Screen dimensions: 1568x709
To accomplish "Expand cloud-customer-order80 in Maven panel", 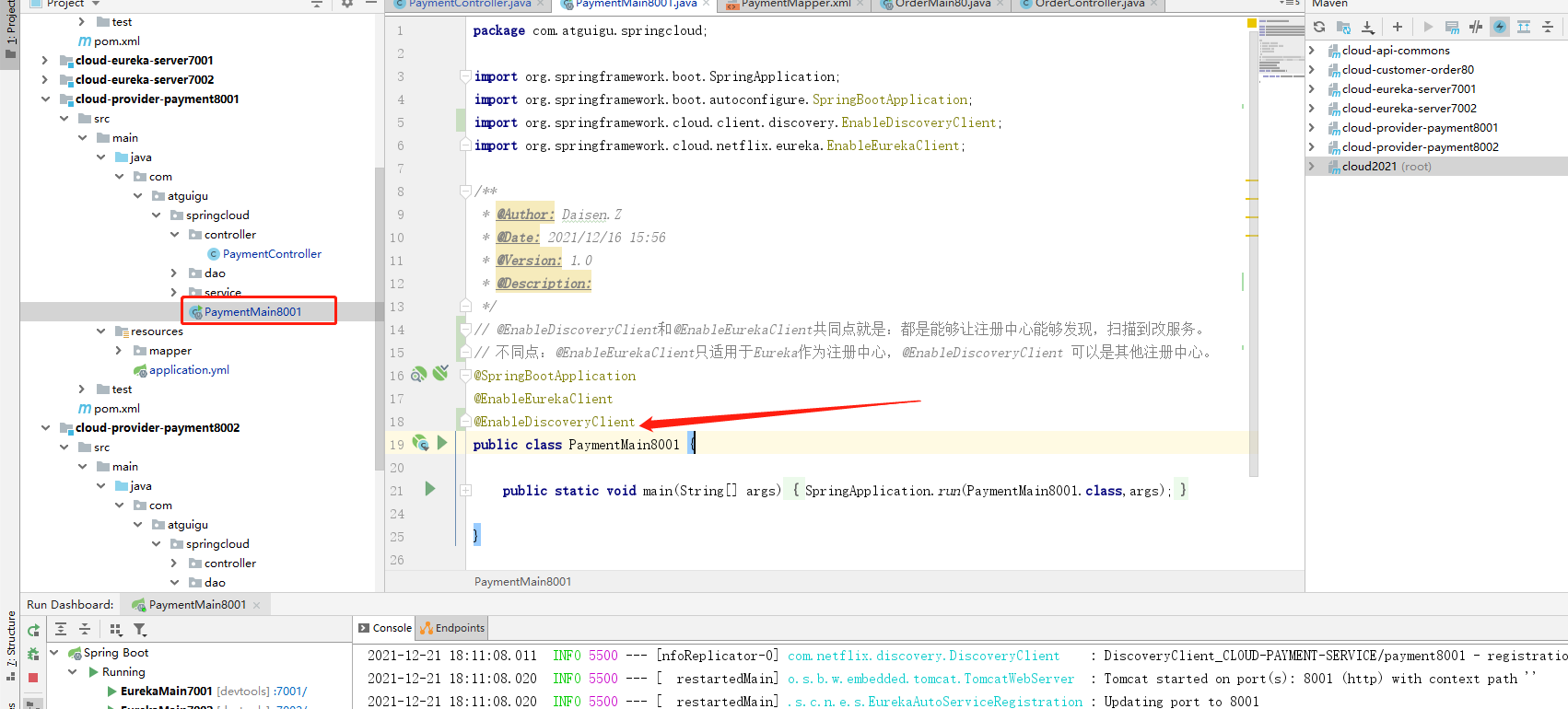I will tap(1312, 69).
